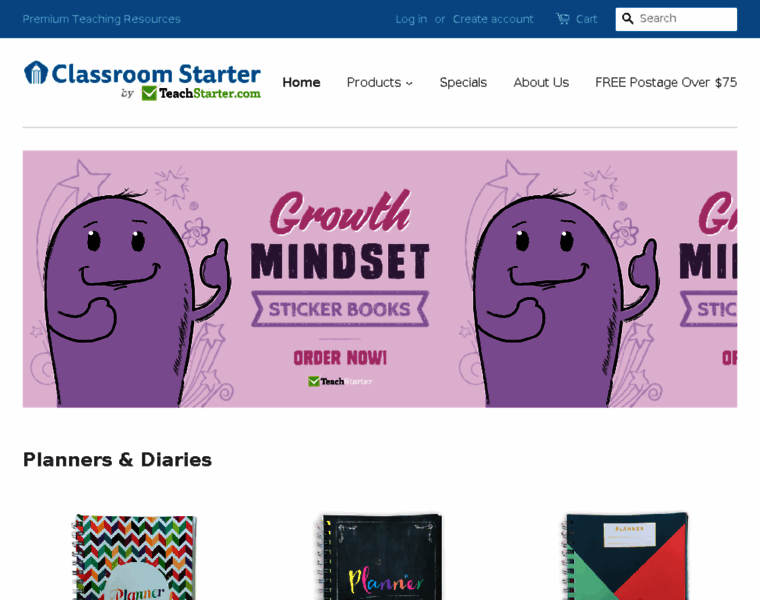This screenshot has height=600, width=760.
Task: Click the Growth Mindset Sticker Books banner
Action: (380, 279)
